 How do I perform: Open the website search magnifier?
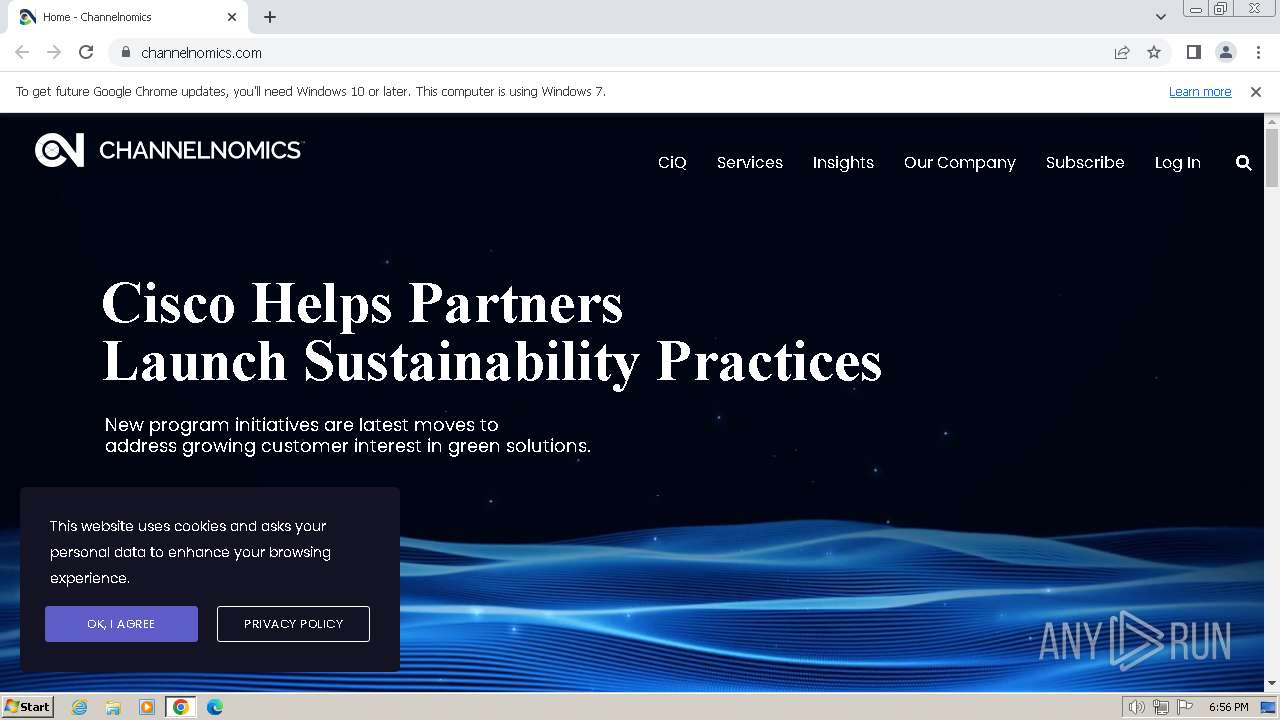pos(1243,162)
